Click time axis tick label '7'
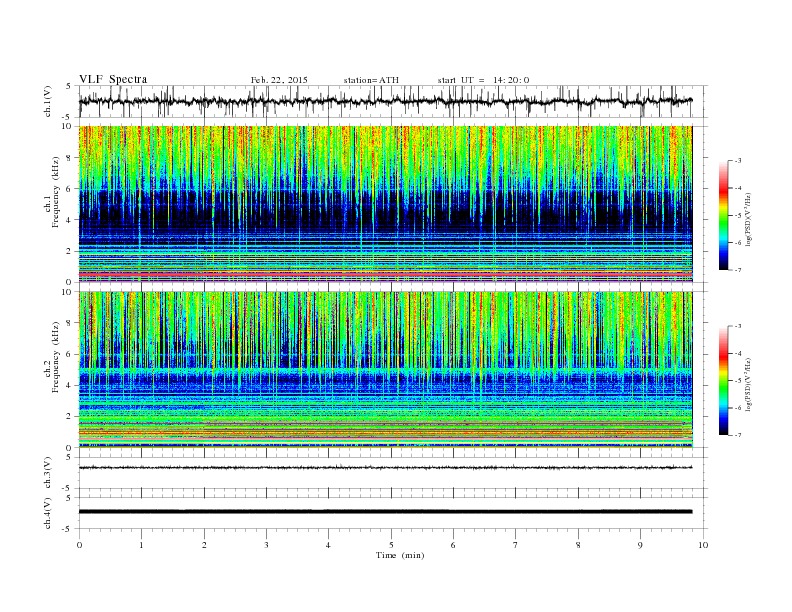Viewport: 792px width, 612px height. 516,545
